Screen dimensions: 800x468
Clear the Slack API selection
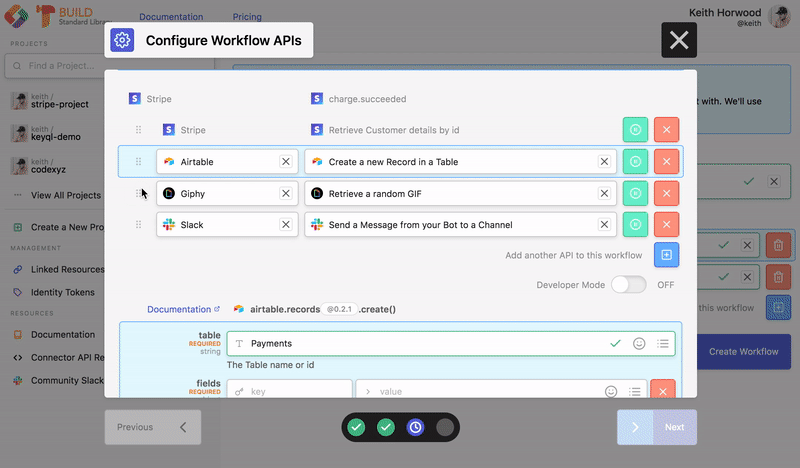click(286, 225)
